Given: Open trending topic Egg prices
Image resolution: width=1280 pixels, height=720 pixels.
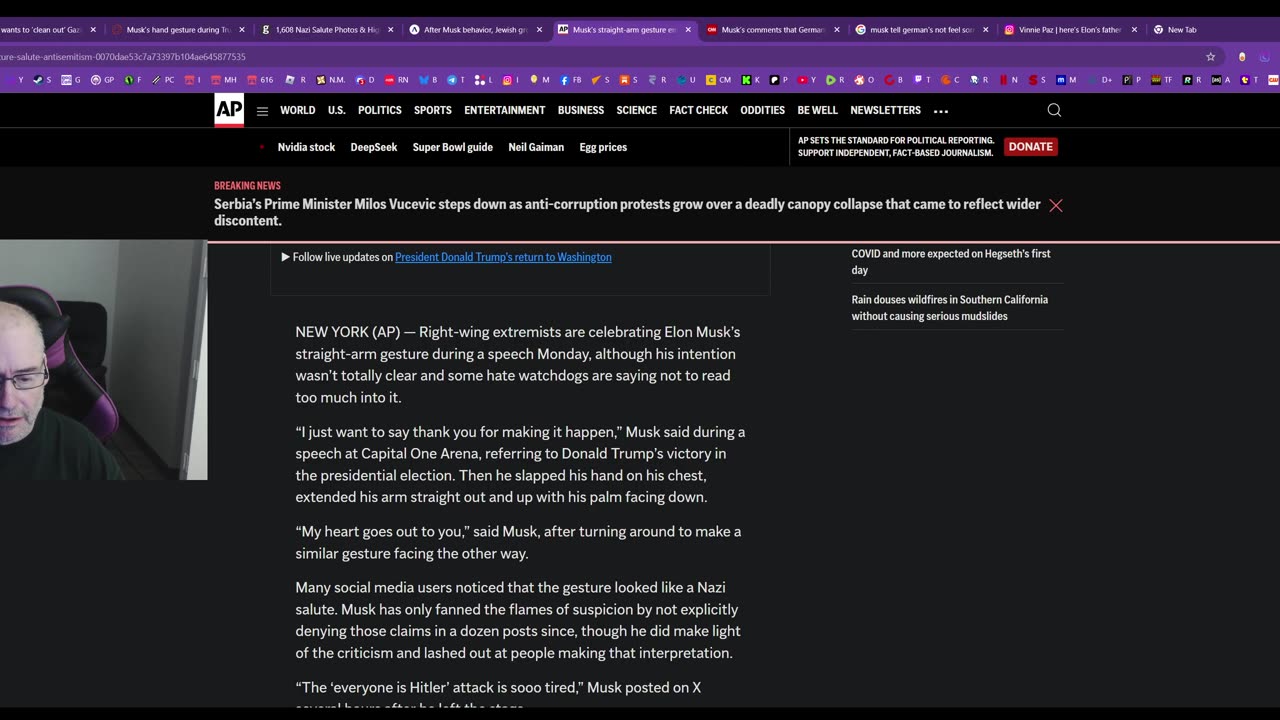Looking at the screenshot, I should coord(603,147).
